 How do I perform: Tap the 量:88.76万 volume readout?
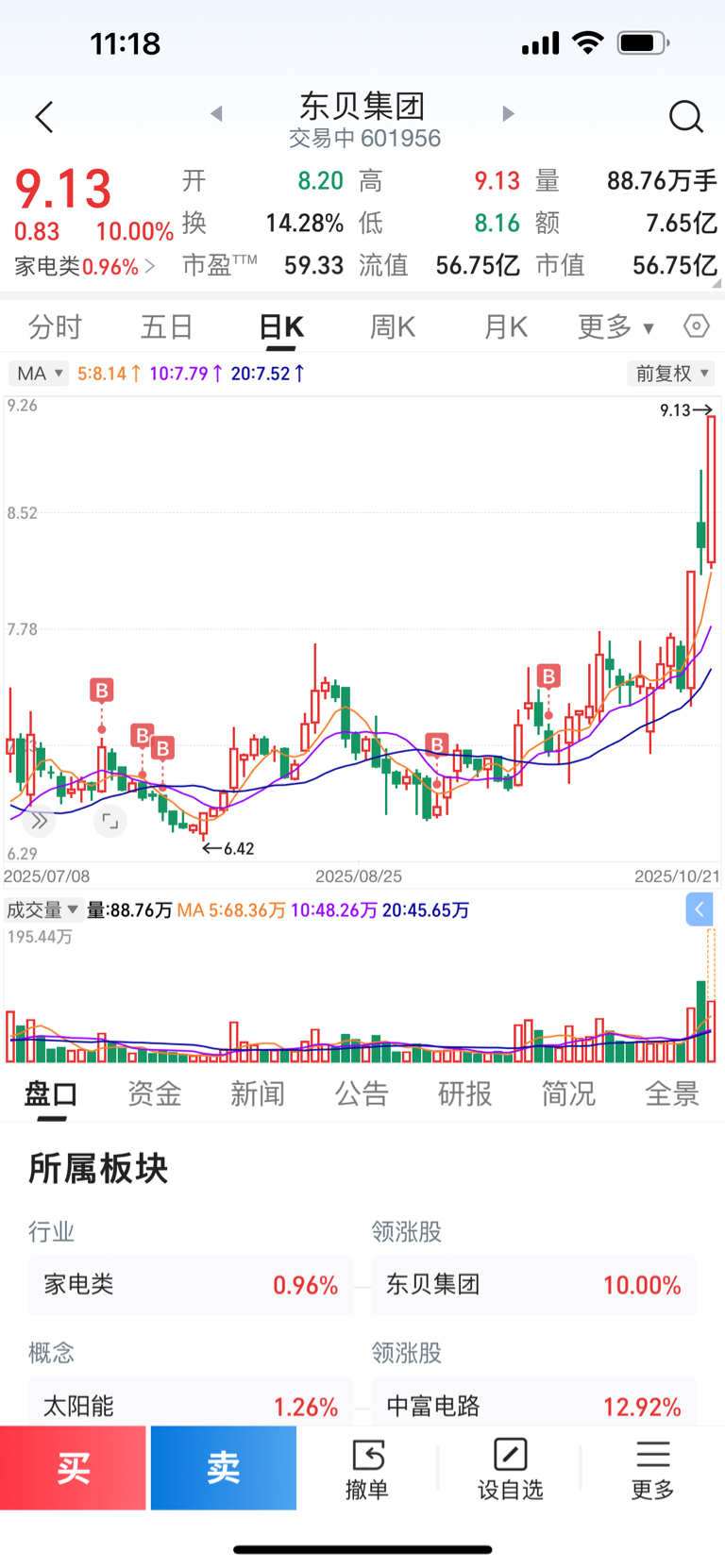coord(129,910)
